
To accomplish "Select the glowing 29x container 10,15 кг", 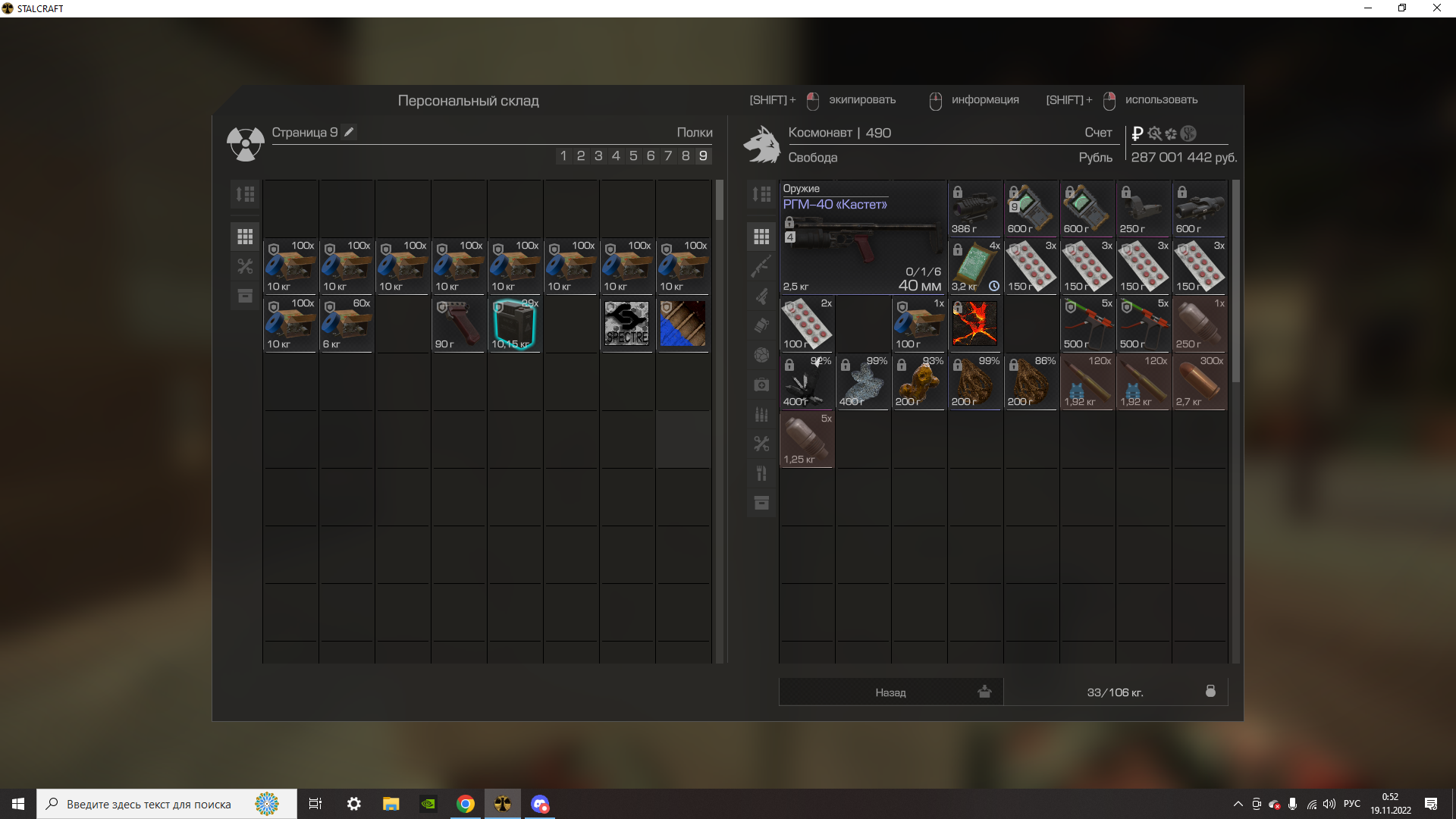I will 515,324.
